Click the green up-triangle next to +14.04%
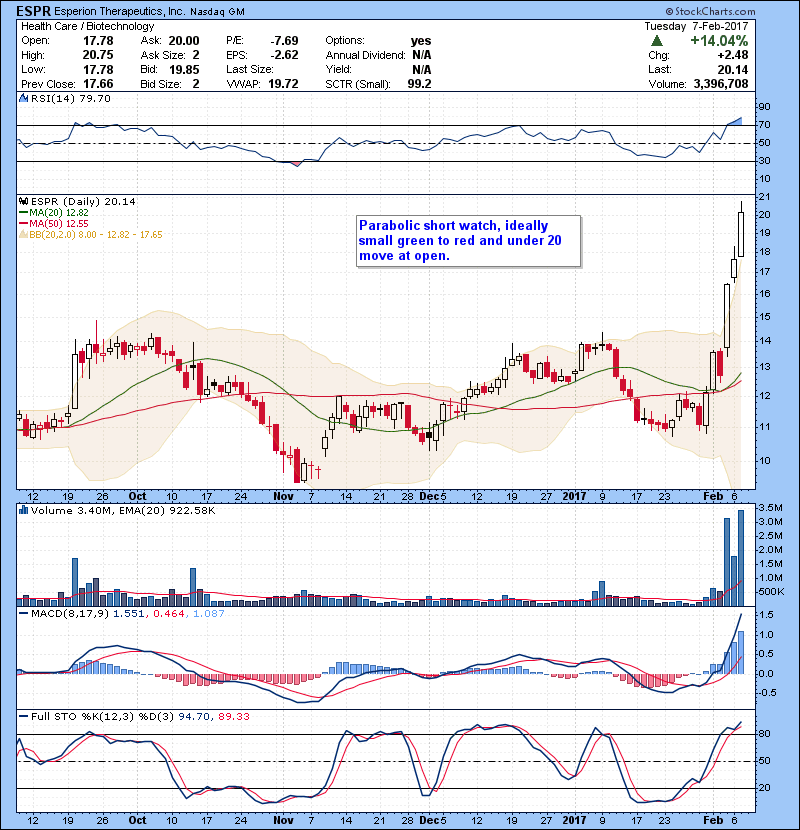Viewport: 800px width, 830px height. [657, 41]
